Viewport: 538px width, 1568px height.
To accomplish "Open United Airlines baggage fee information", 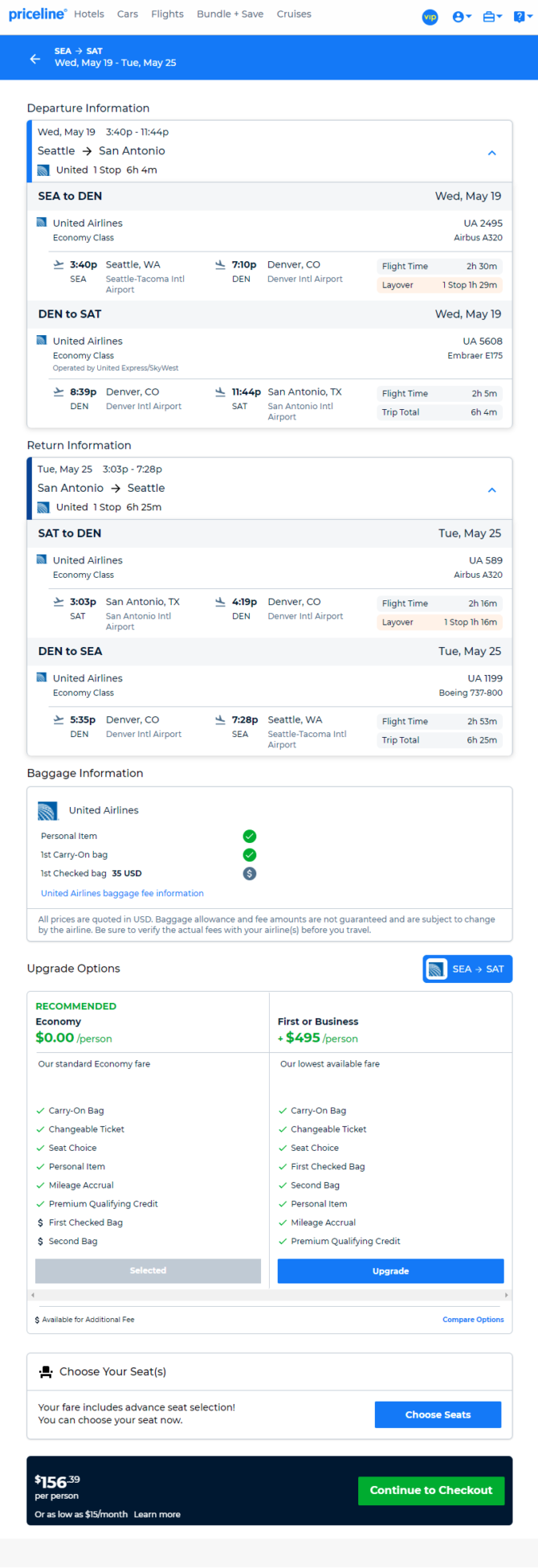I will tap(122, 894).
